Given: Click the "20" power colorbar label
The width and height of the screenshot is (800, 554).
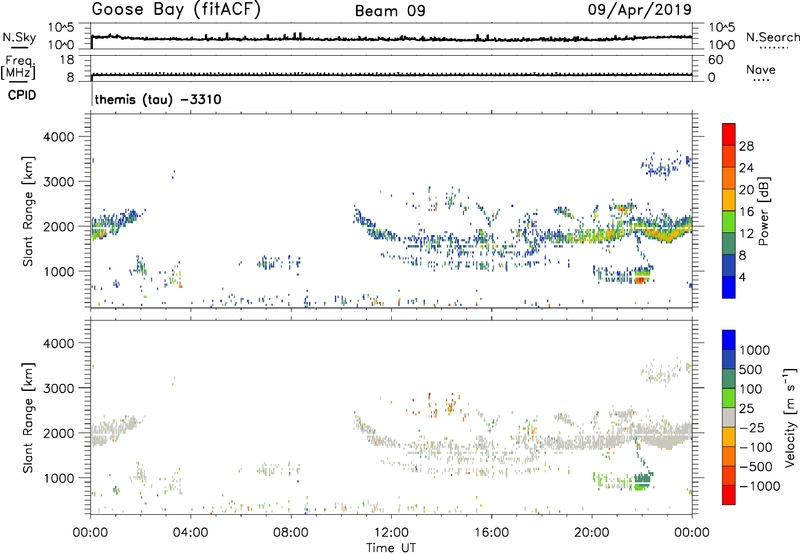Looking at the screenshot, I should pos(746,190).
